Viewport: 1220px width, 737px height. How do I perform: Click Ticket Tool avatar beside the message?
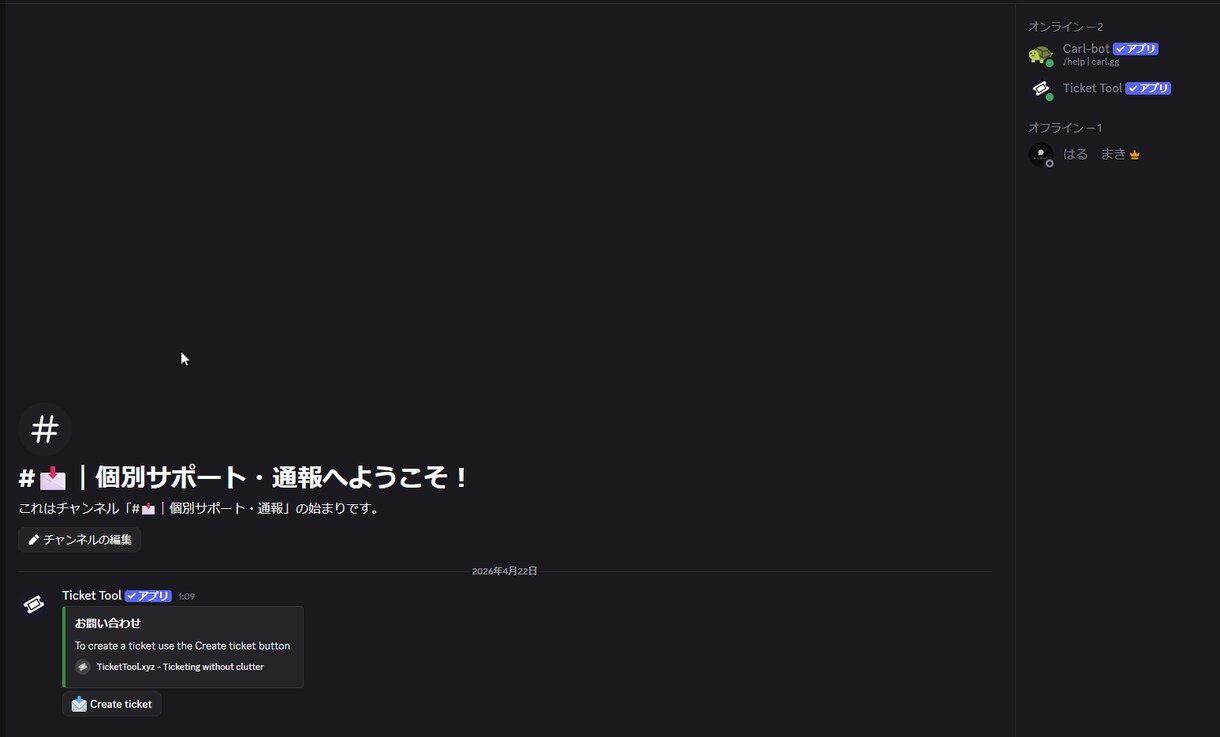click(x=34, y=605)
